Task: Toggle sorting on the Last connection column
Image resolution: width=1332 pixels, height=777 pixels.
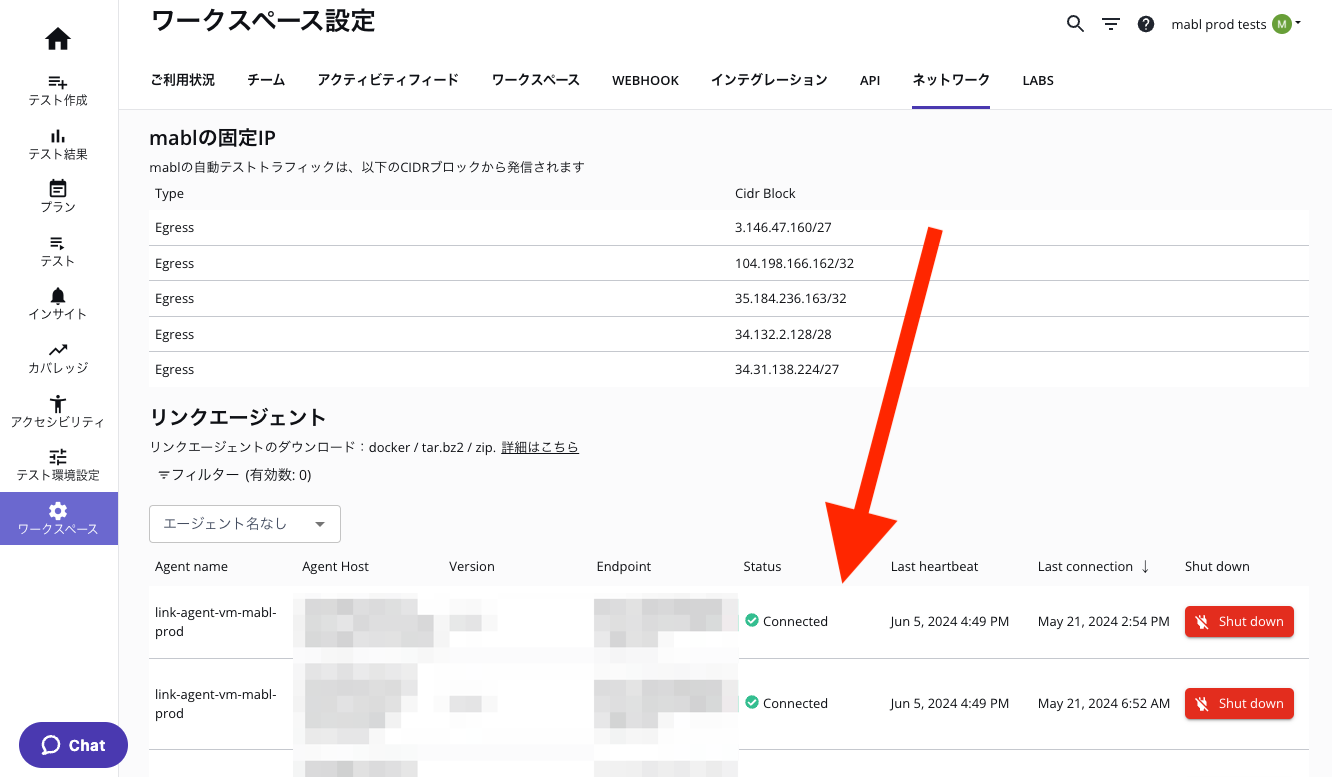Action: (x=1094, y=566)
